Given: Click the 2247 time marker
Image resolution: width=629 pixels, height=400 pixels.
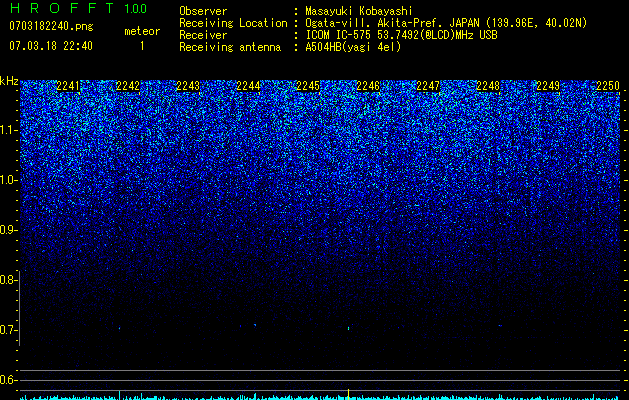Looking at the screenshot, I should (x=428, y=86).
